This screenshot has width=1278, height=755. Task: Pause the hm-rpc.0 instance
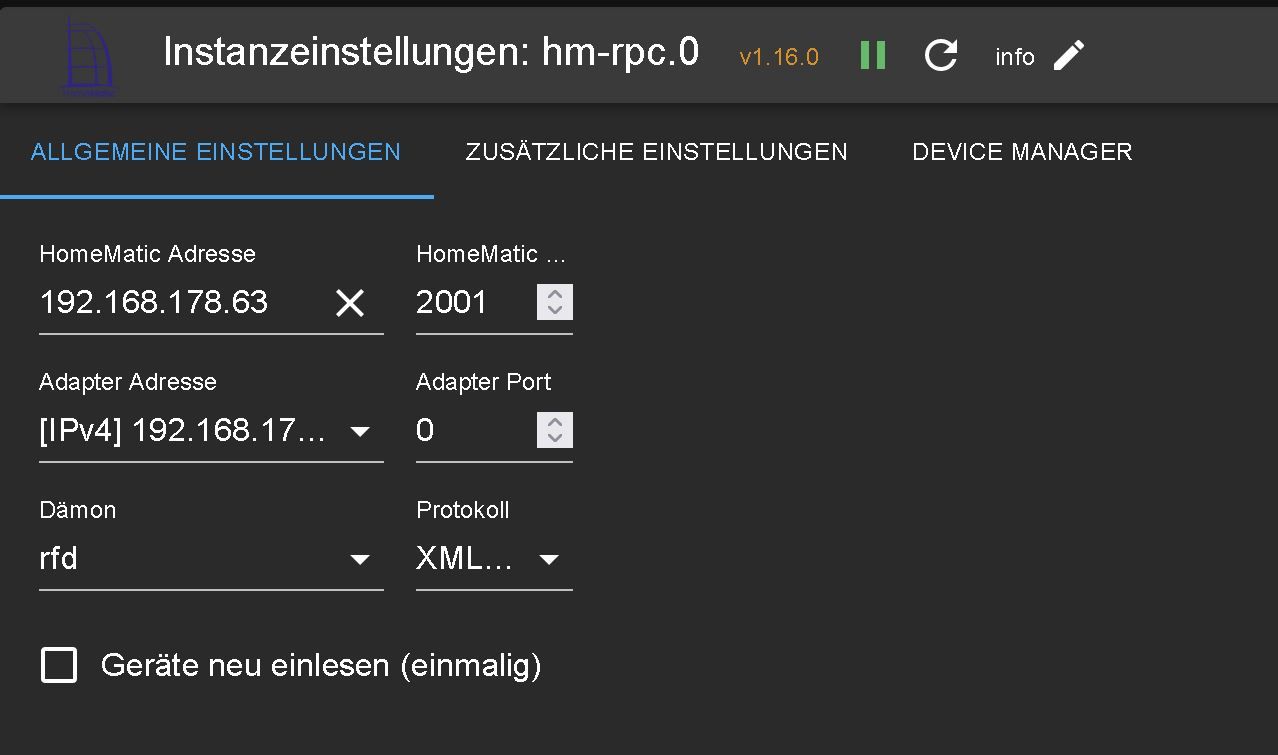[x=873, y=55]
